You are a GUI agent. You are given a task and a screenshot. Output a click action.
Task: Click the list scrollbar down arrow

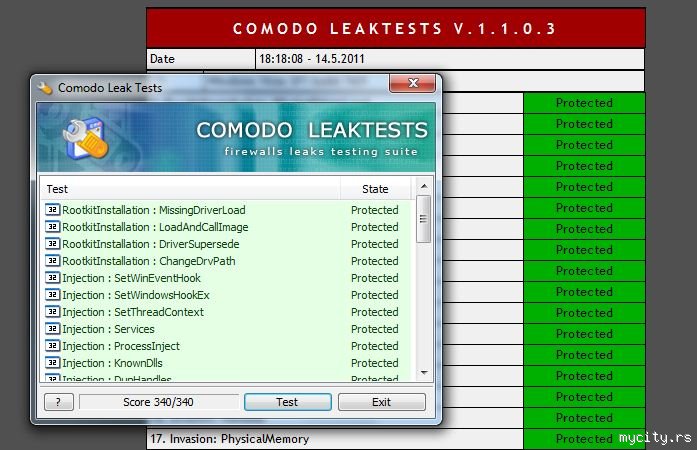pos(424,373)
